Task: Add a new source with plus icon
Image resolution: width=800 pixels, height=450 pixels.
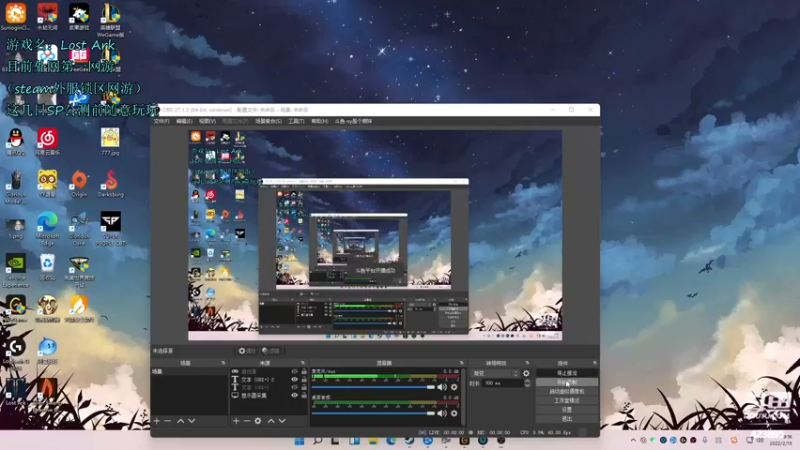Action: (236, 421)
